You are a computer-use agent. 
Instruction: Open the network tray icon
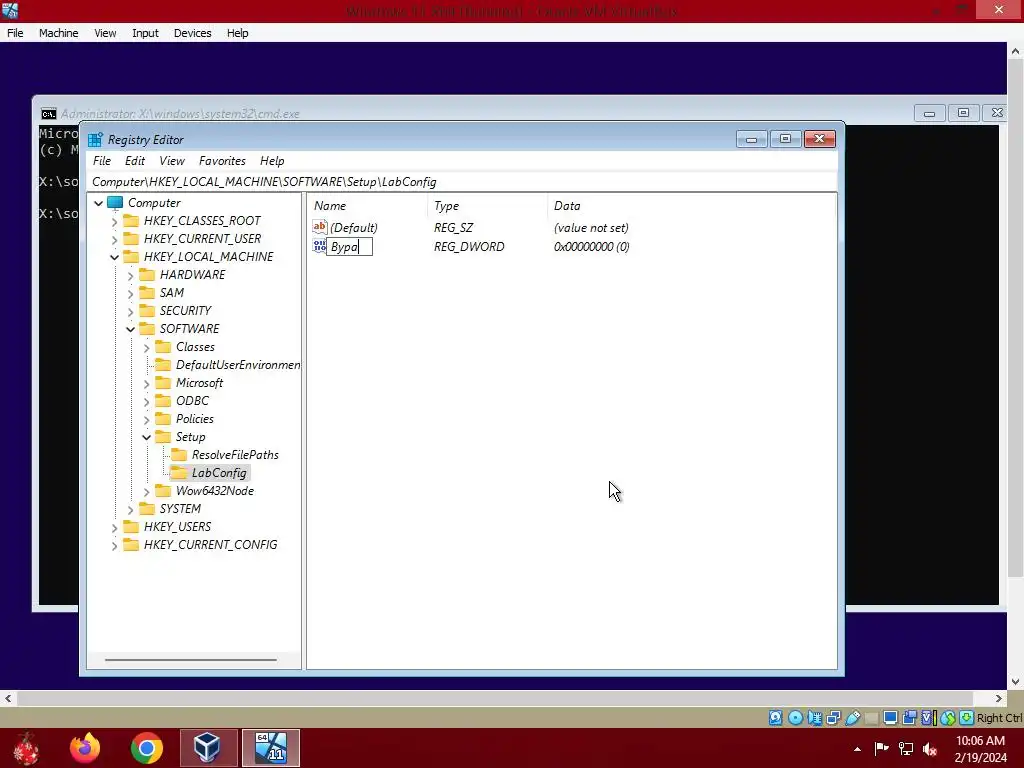906,749
